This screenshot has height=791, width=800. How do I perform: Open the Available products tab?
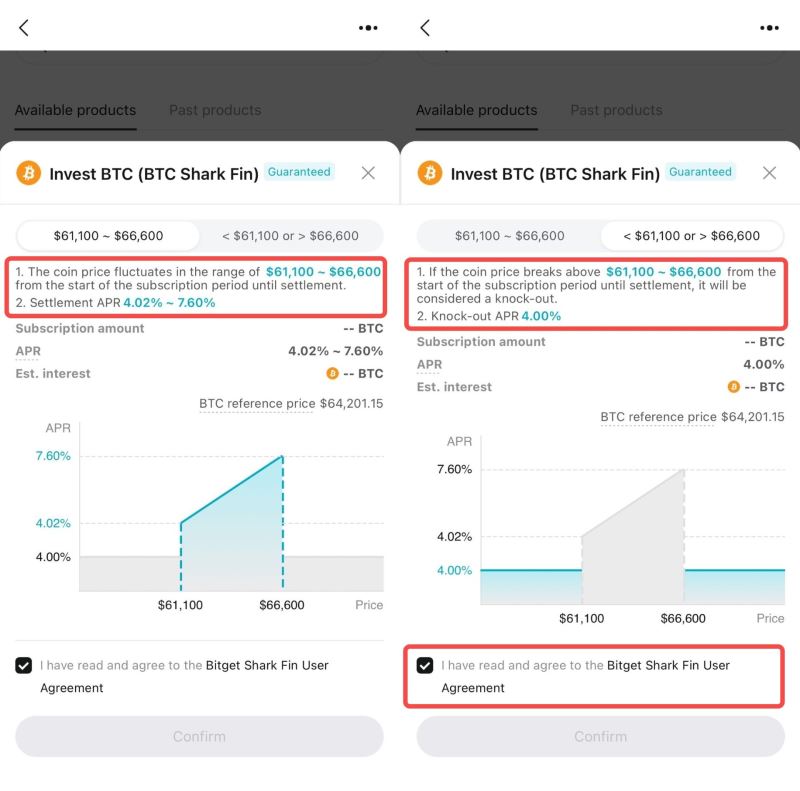[x=75, y=110]
